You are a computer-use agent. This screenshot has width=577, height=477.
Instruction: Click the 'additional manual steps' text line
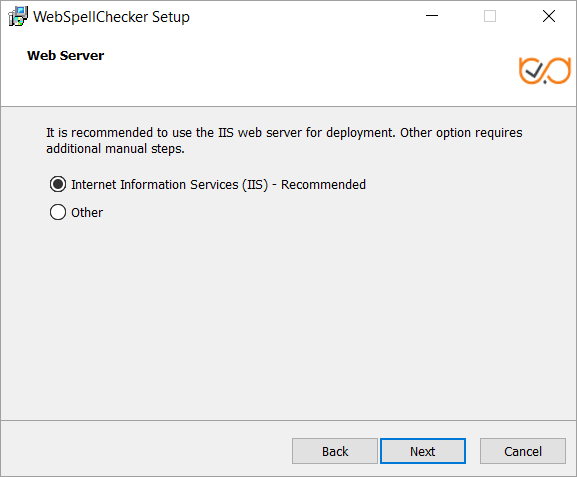[x=115, y=149]
